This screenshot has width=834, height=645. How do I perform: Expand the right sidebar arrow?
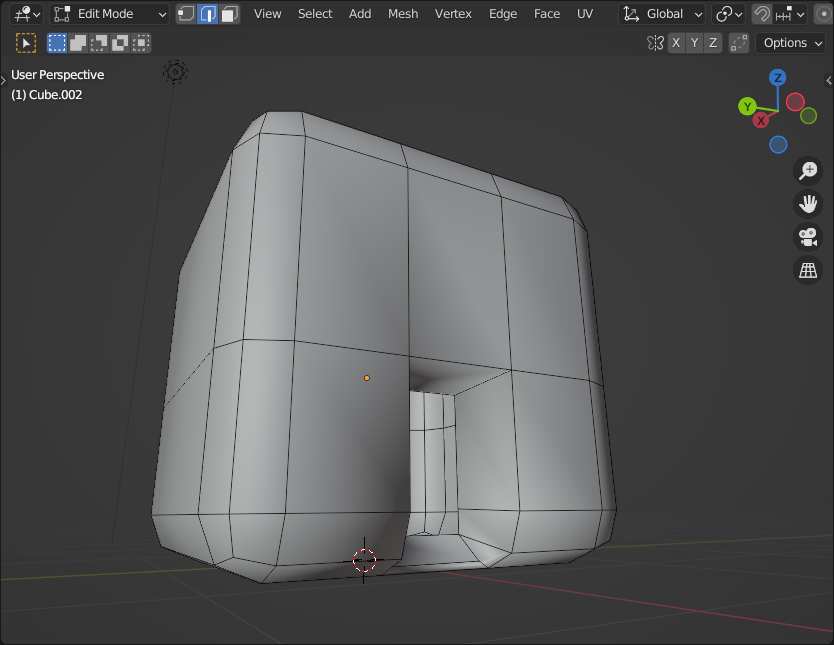829,80
